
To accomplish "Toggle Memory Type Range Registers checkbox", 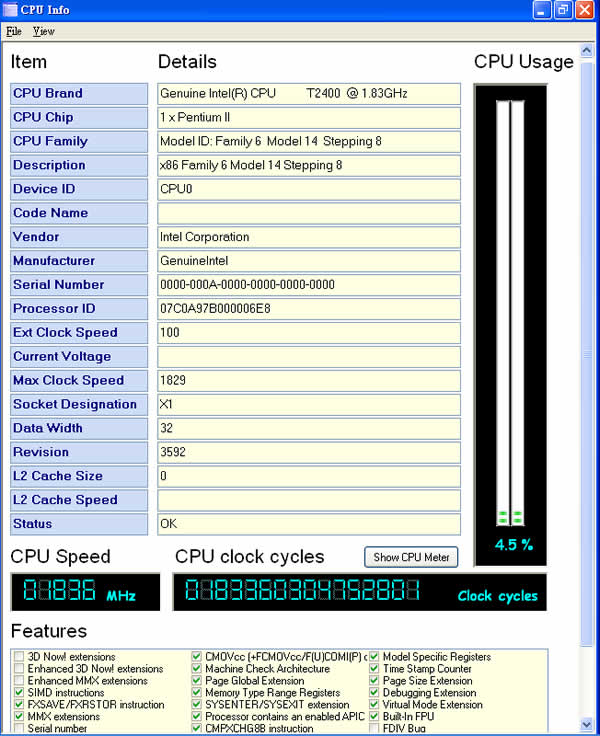I will pyautogui.click(x=197, y=692).
